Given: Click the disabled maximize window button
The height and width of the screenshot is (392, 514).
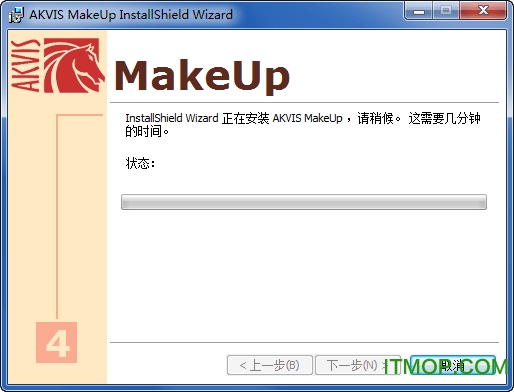Looking at the screenshot, I should [x=446, y=11].
